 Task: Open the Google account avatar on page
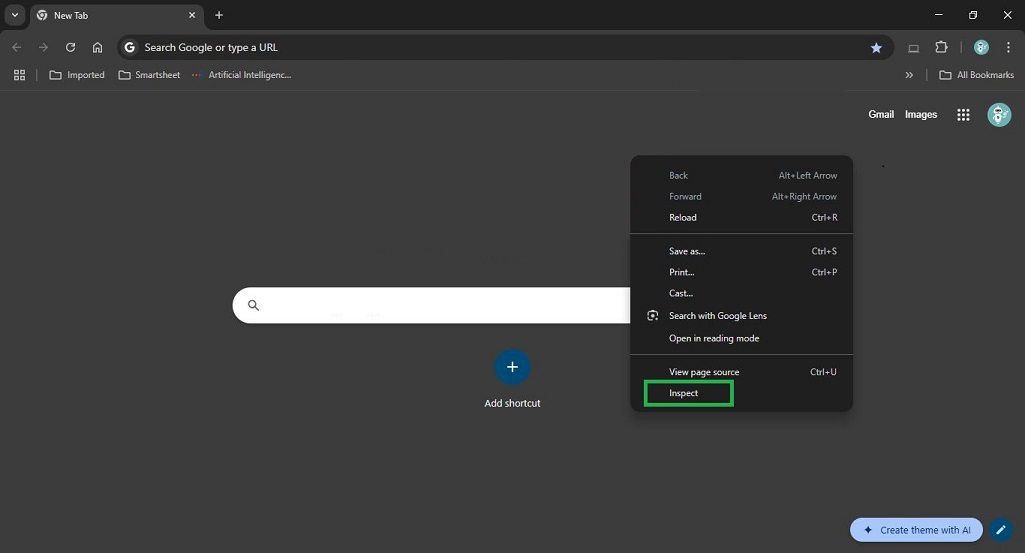(999, 115)
